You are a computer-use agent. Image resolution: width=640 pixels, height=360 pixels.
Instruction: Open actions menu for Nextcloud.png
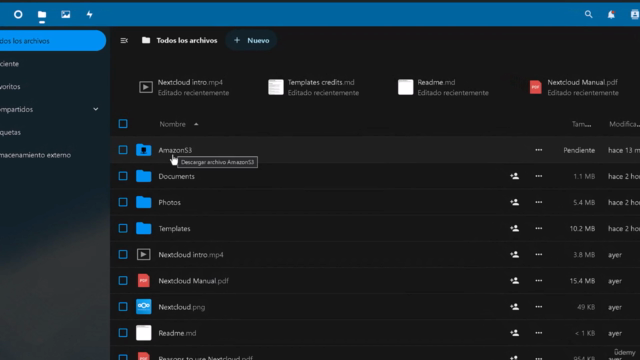coord(539,307)
